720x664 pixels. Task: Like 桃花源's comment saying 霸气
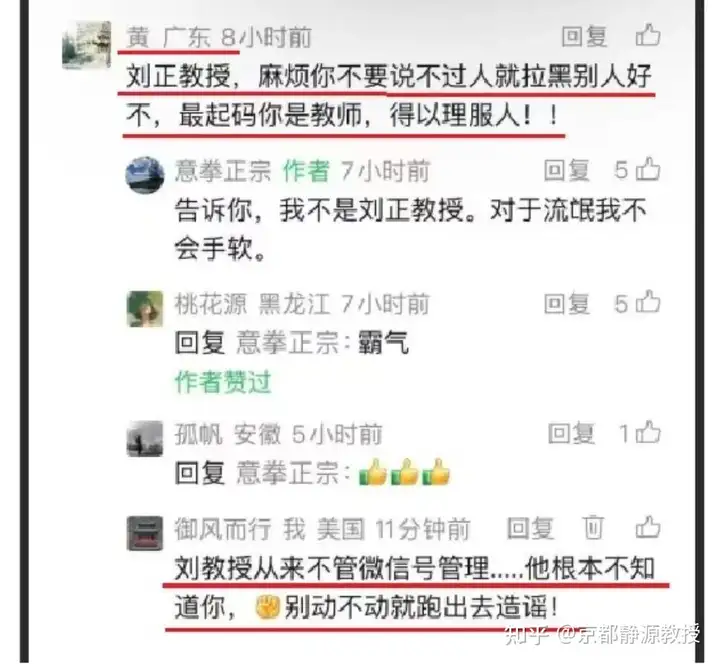click(650, 302)
